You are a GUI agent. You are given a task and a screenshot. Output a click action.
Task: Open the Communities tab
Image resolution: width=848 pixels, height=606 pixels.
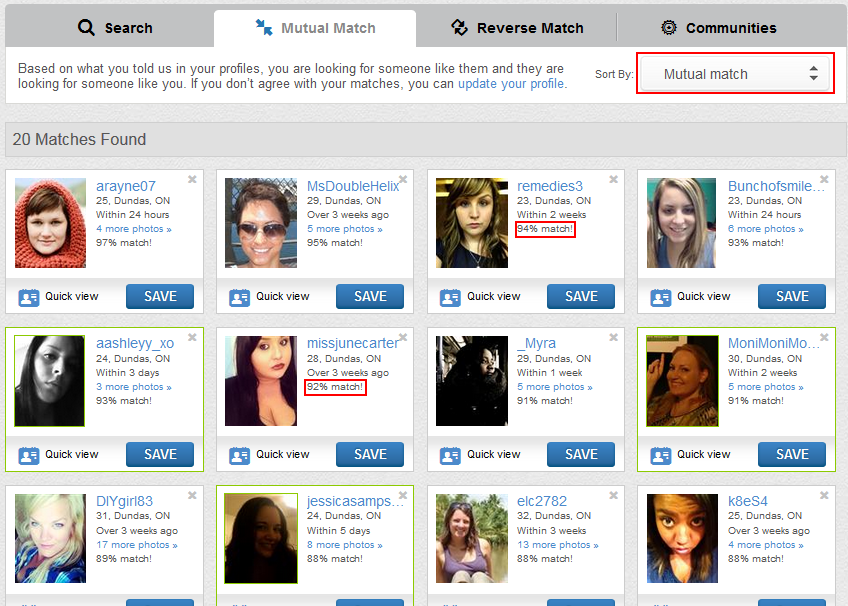click(718, 28)
